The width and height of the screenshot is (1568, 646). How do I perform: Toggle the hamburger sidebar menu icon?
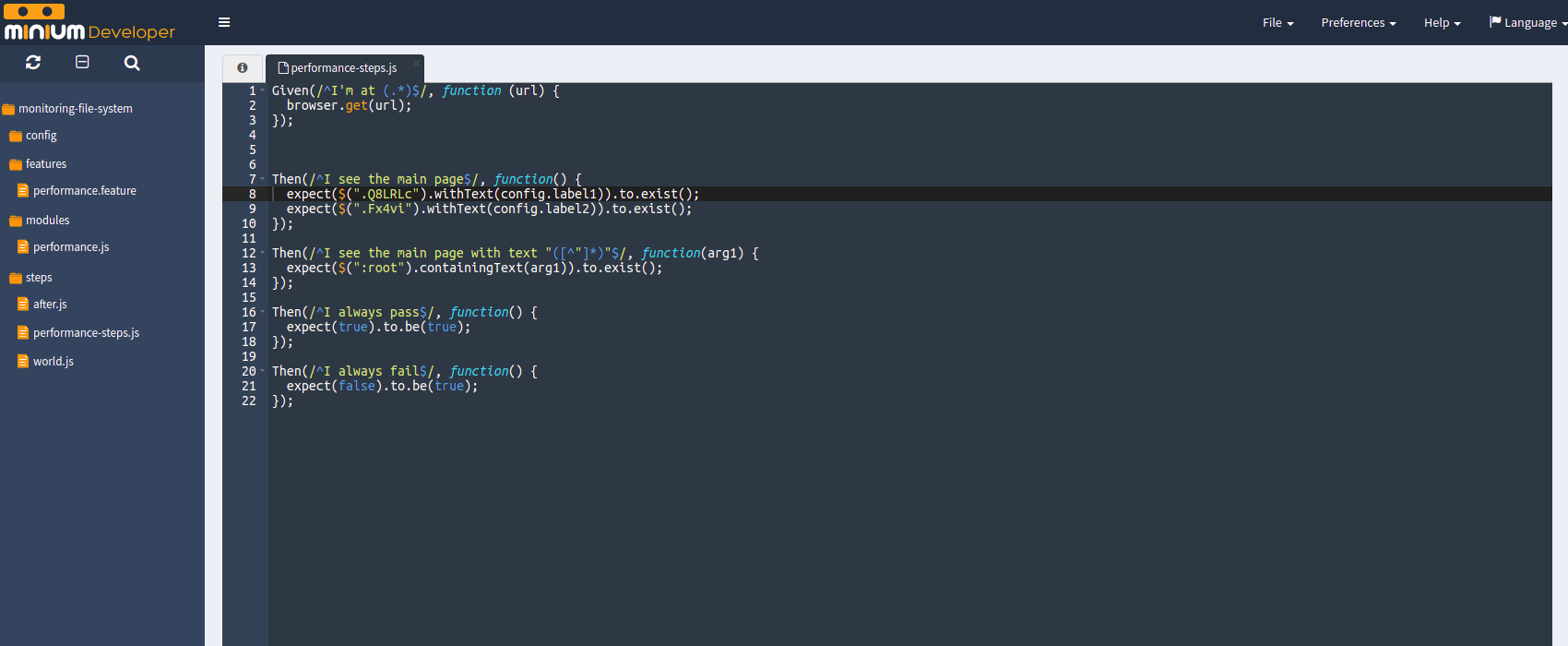click(x=224, y=22)
